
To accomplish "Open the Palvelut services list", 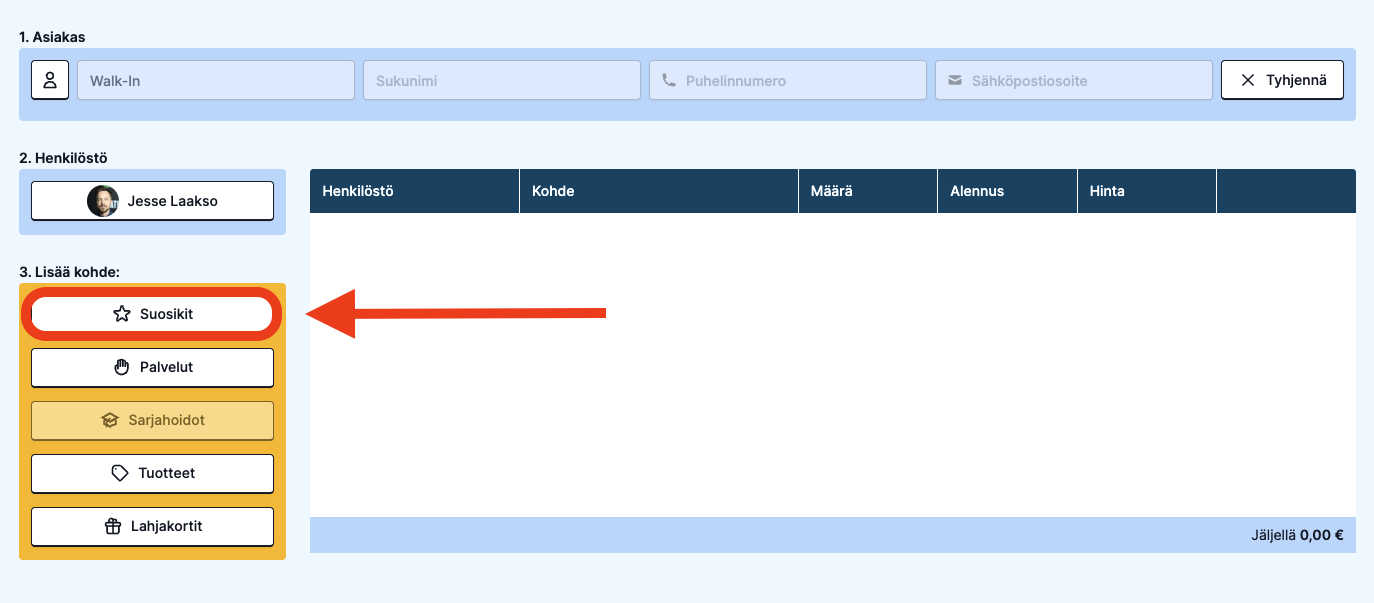I will coord(152,367).
